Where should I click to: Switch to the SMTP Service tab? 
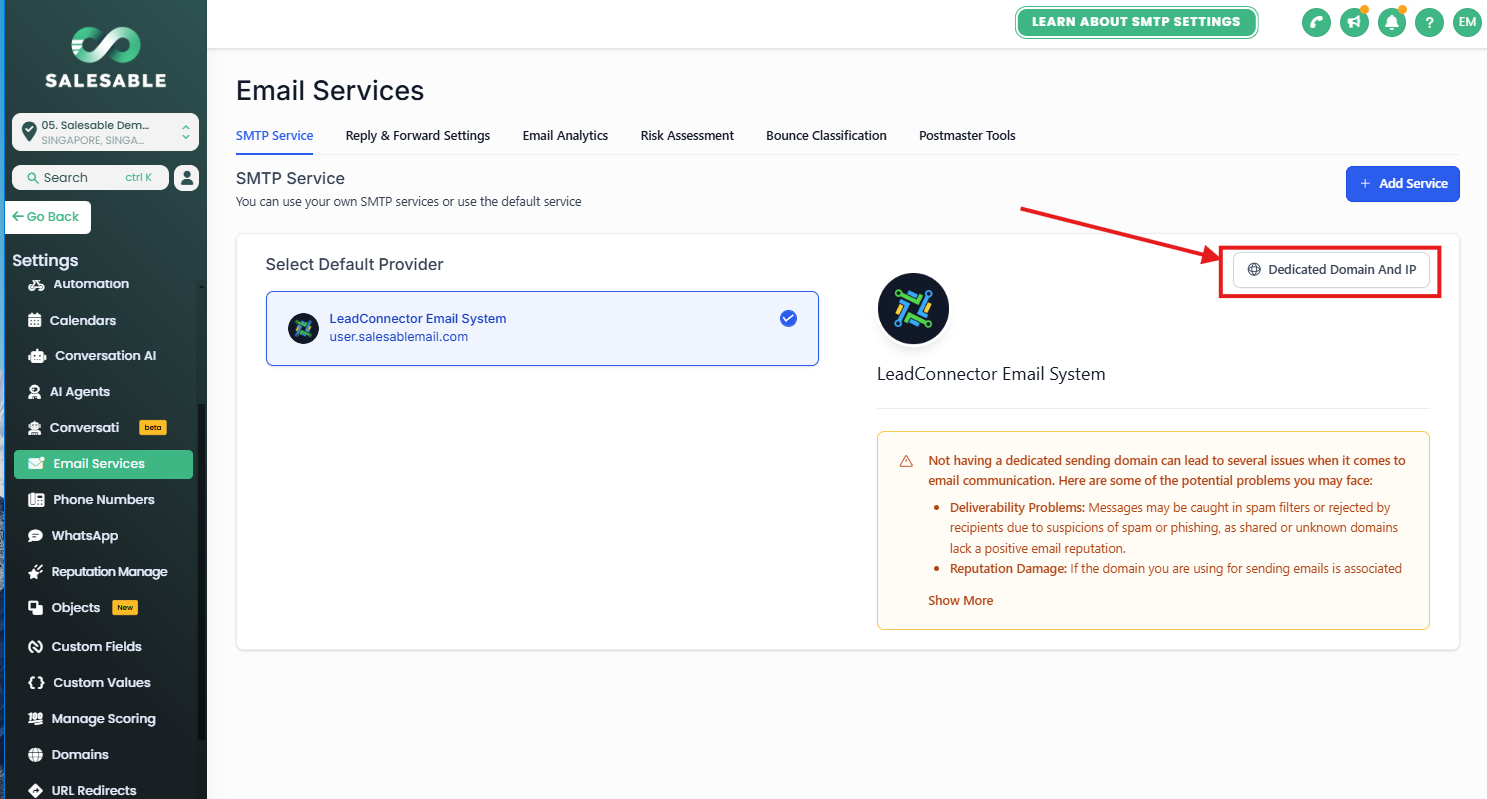275,136
